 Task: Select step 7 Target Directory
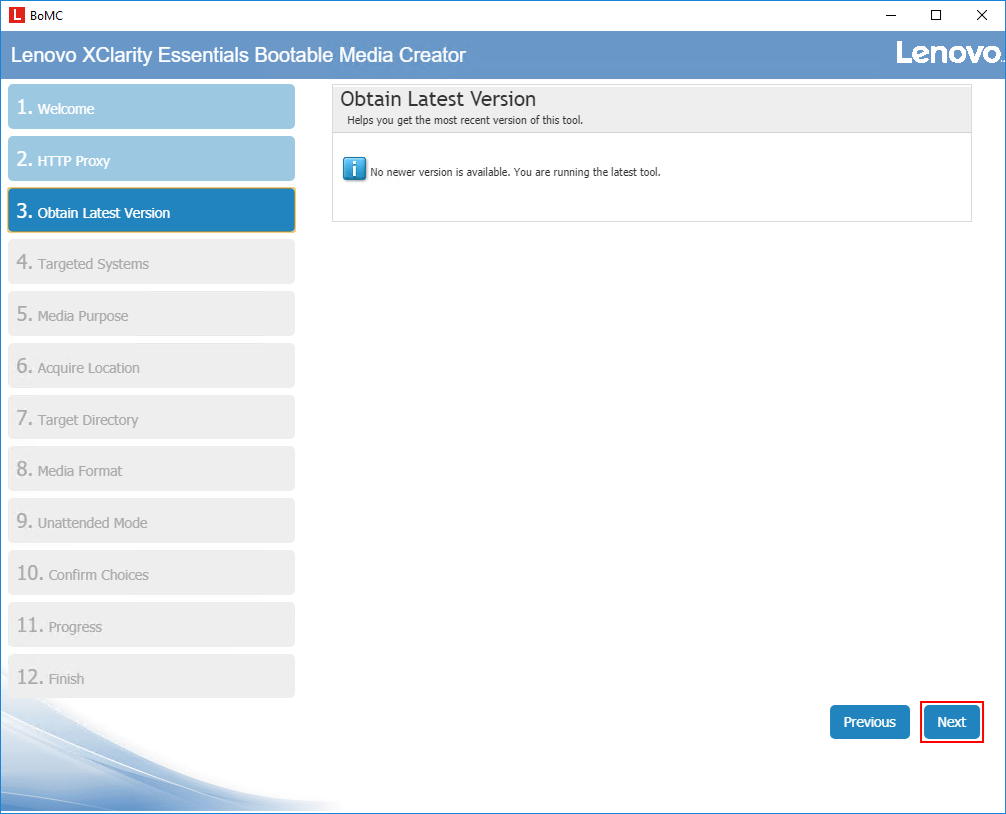pyautogui.click(x=151, y=418)
